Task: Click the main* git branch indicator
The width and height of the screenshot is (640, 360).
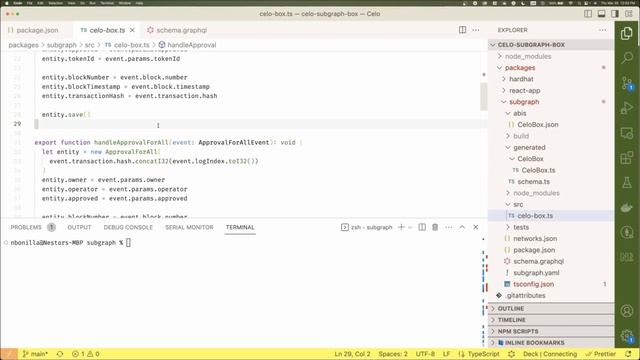Action: (35, 354)
